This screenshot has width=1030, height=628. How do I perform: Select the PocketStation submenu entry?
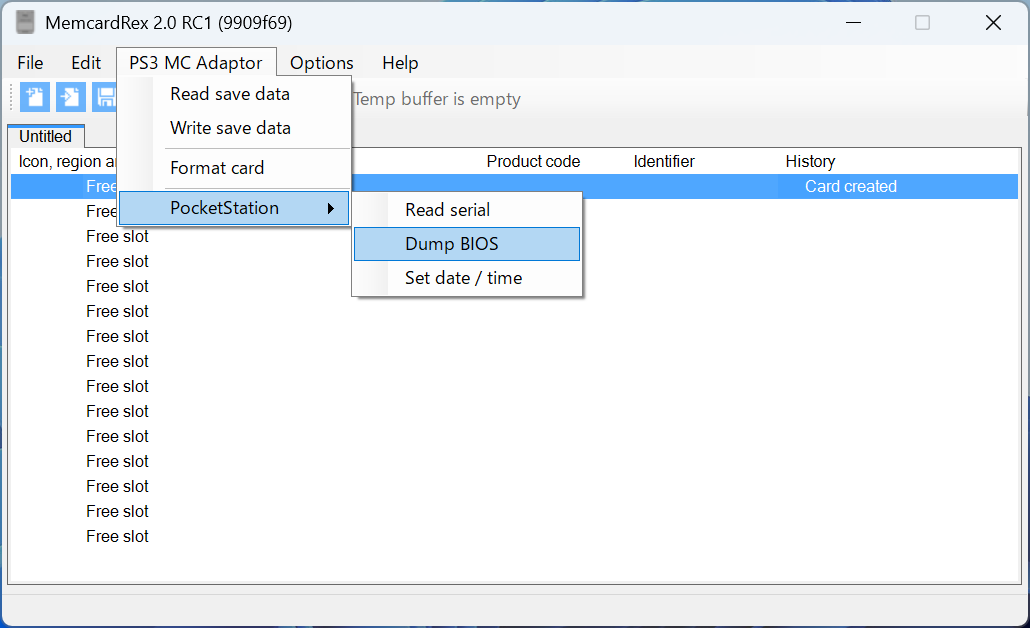click(x=234, y=208)
